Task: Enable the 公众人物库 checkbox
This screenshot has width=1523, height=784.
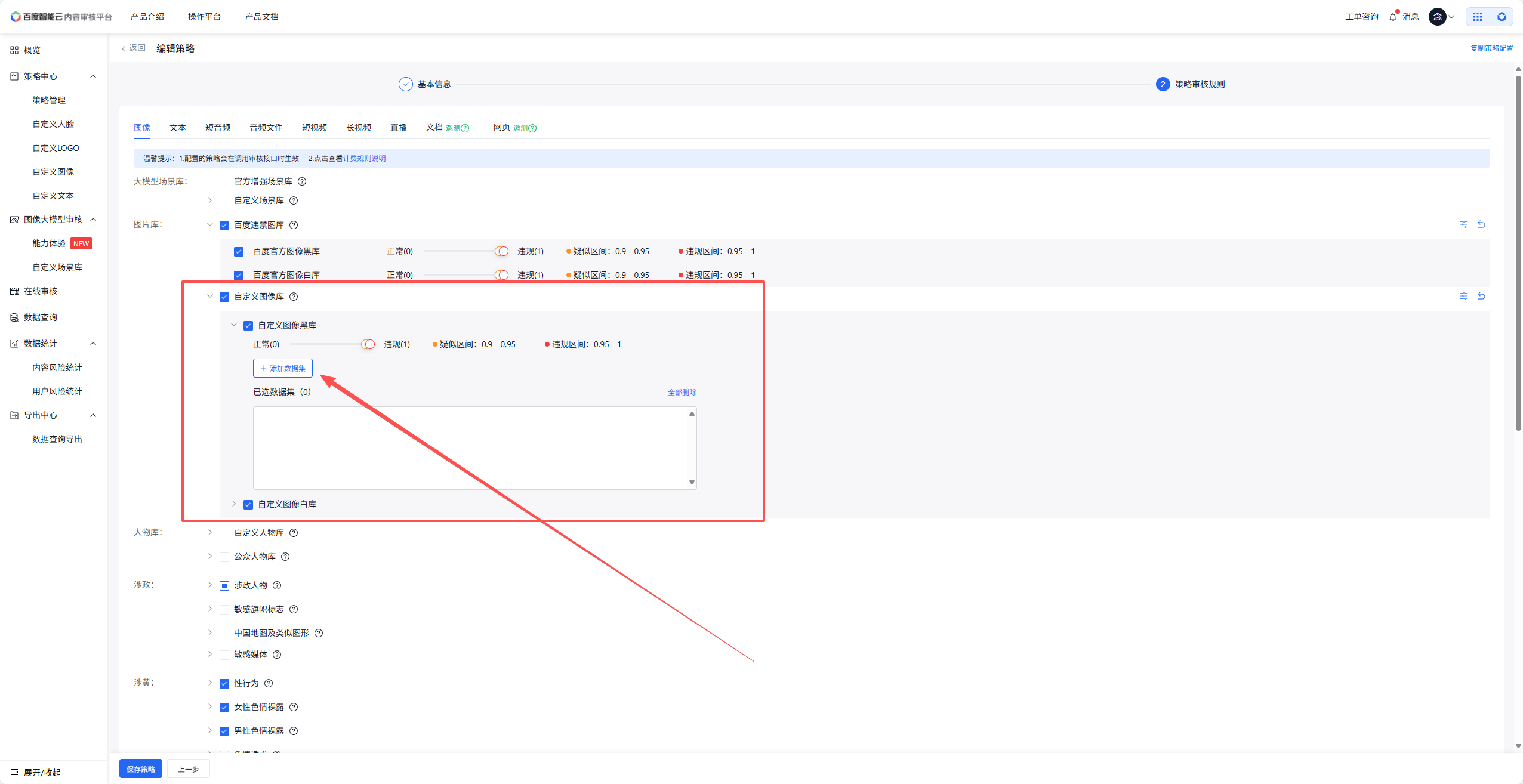Action: coord(224,557)
